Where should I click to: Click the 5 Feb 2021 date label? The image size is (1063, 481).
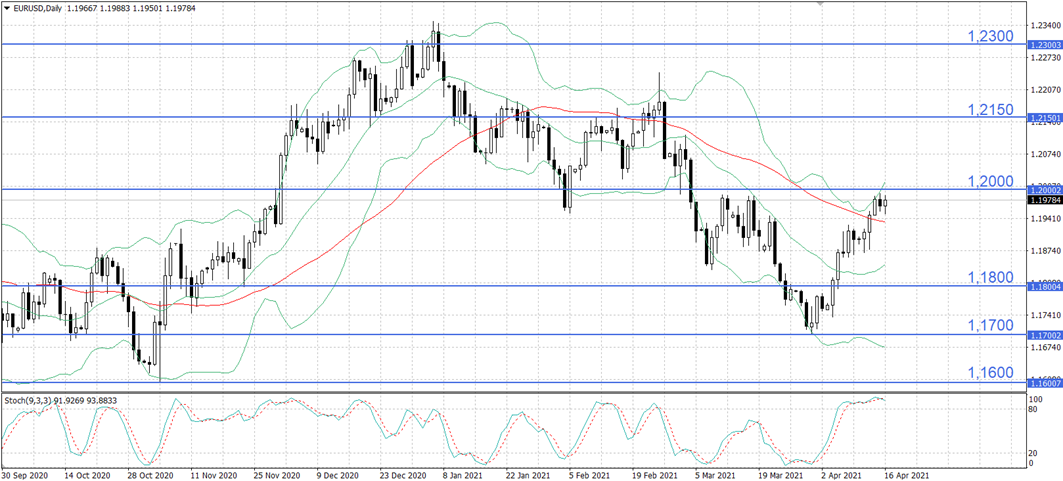click(x=592, y=476)
